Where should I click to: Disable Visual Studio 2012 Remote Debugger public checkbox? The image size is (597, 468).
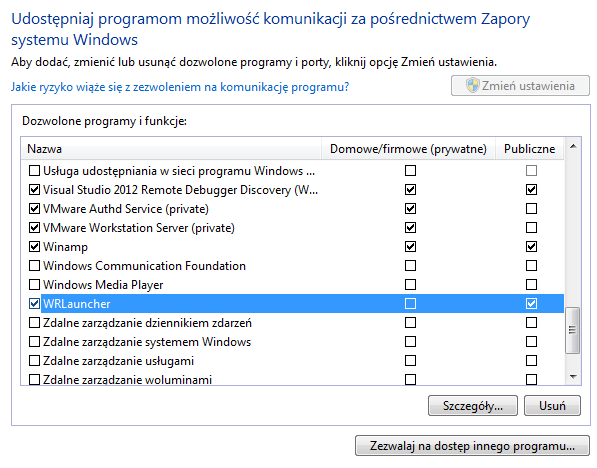point(532,190)
